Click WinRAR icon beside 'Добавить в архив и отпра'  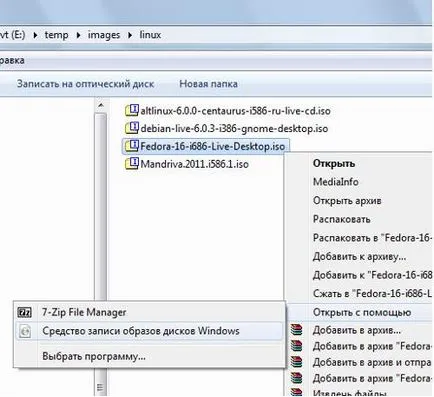coord(296,362)
